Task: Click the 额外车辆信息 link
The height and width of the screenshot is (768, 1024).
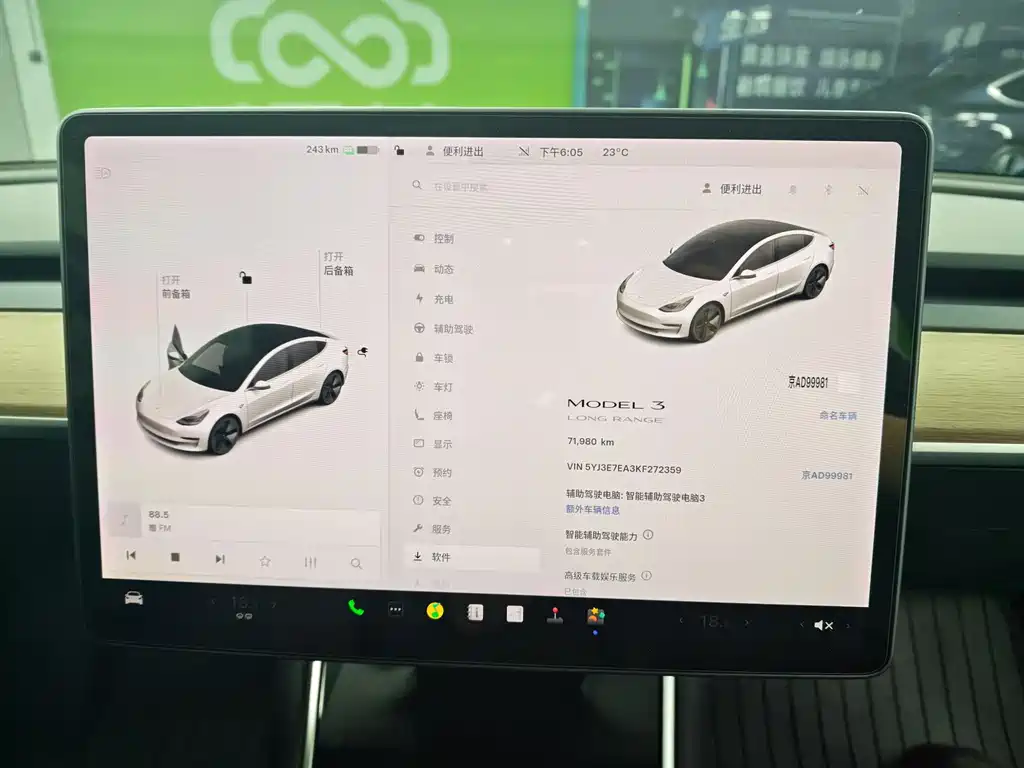Action: click(x=592, y=510)
